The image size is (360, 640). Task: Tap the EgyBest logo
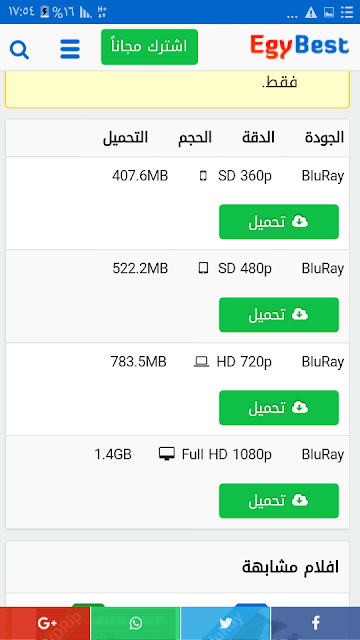click(300, 46)
